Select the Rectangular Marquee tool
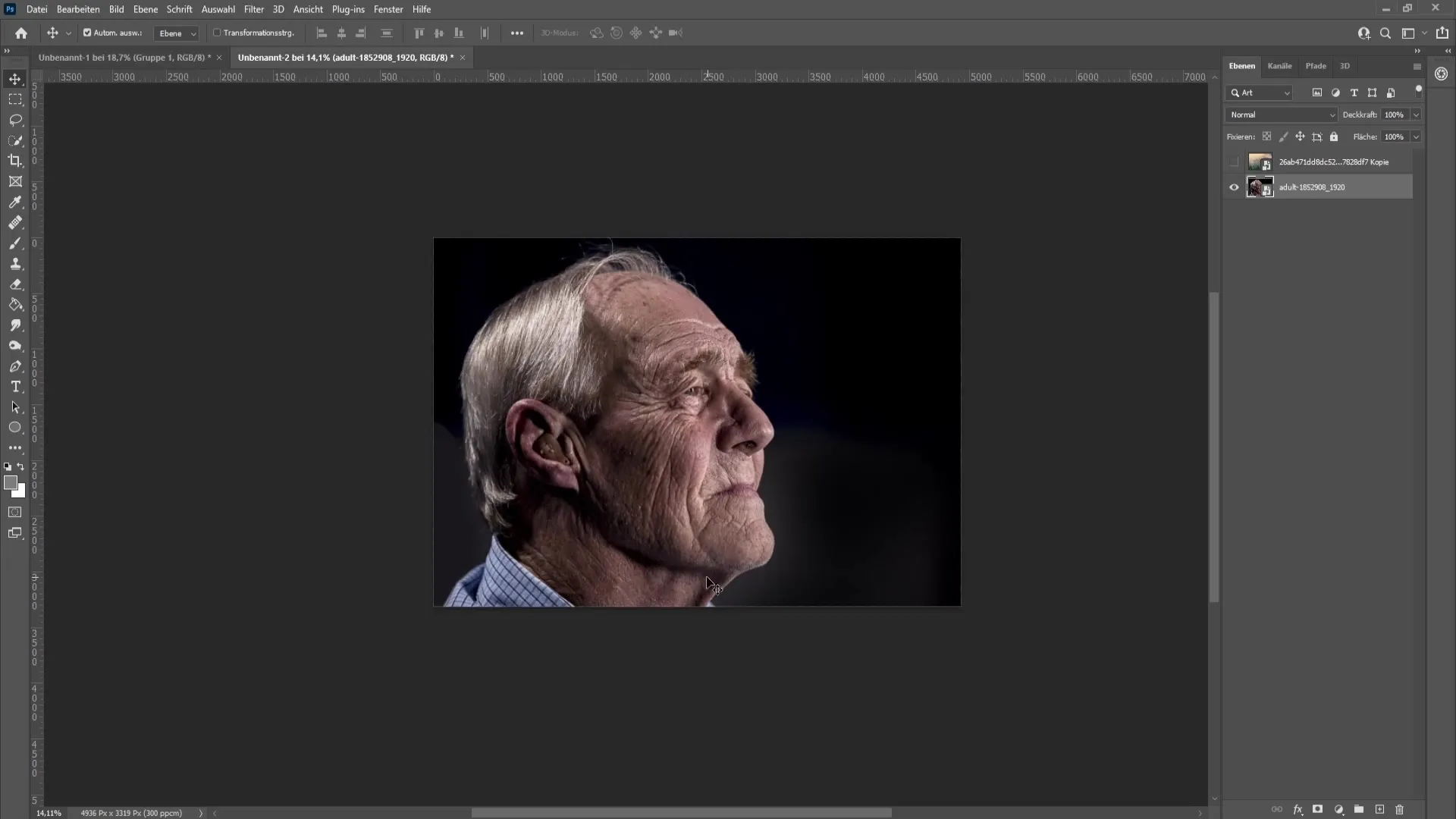The image size is (1456, 819). pos(15,99)
